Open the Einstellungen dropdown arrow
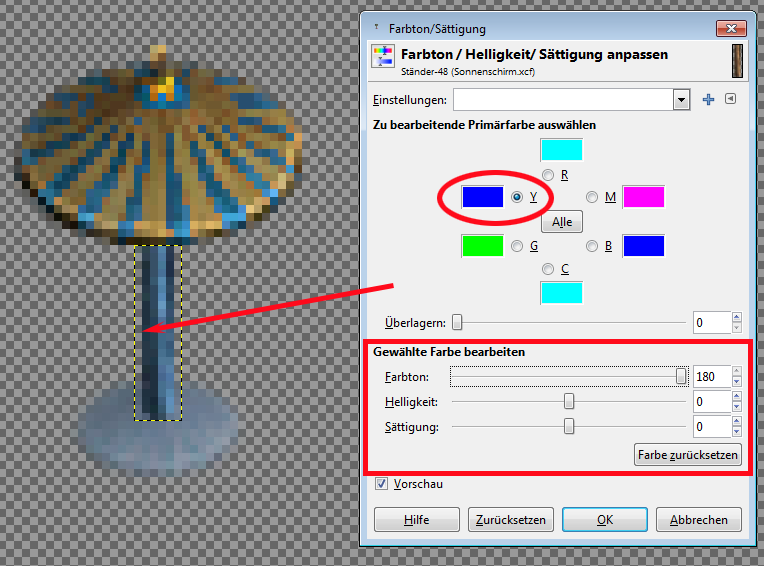The height and width of the screenshot is (566, 764). [681, 100]
